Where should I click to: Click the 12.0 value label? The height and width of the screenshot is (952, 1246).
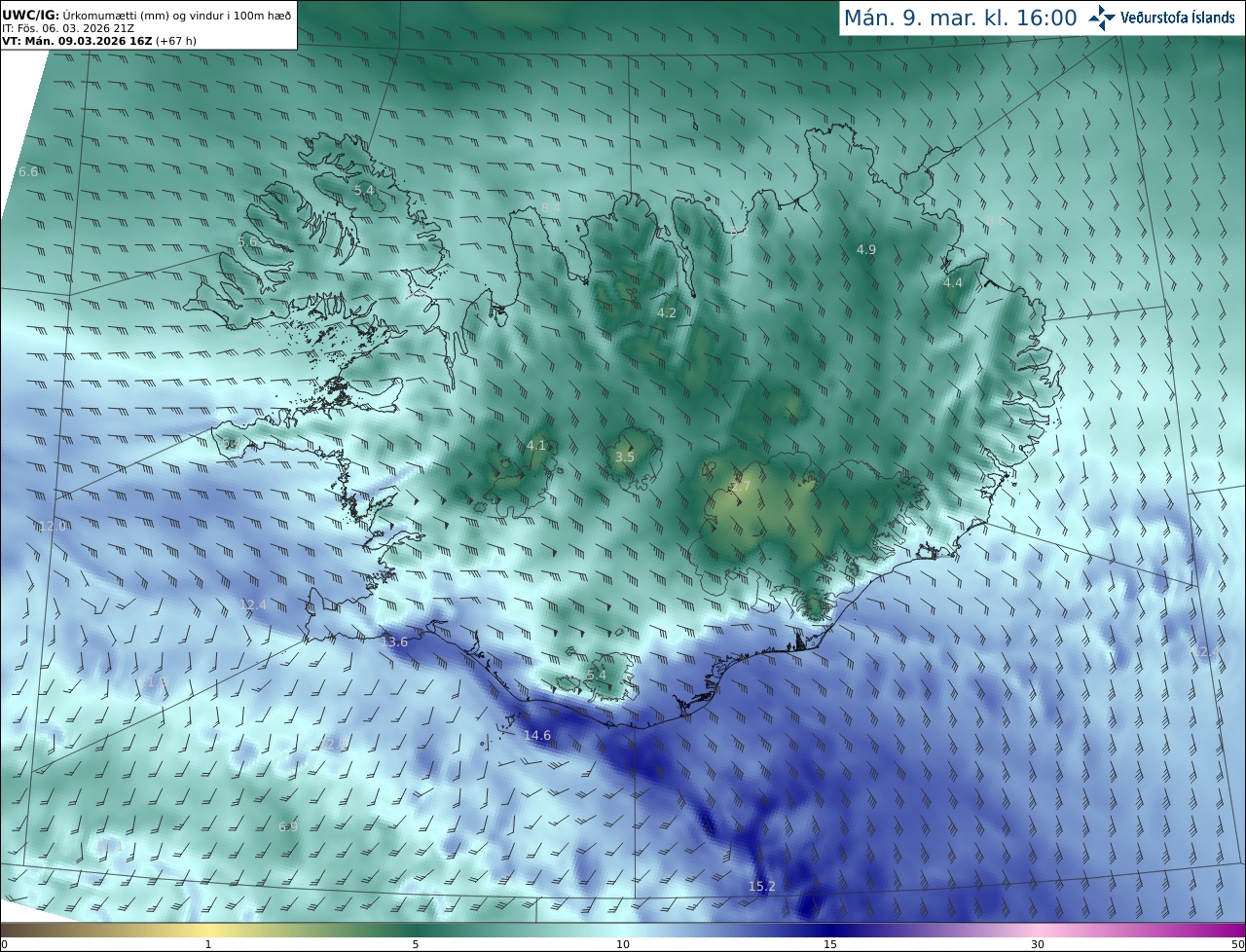[x=53, y=526]
